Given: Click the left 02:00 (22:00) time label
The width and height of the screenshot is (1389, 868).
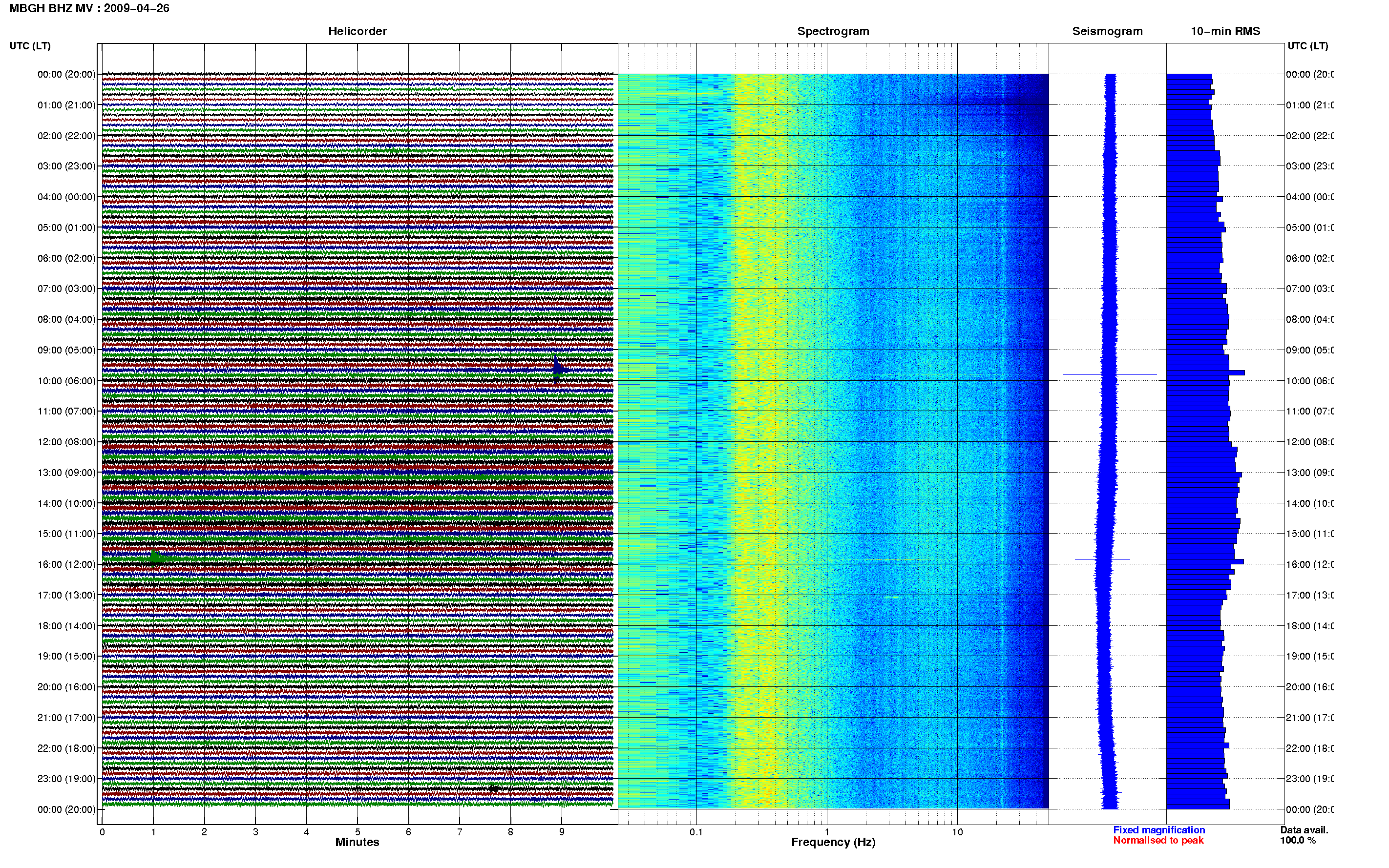Looking at the screenshot, I should click(66, 136).
